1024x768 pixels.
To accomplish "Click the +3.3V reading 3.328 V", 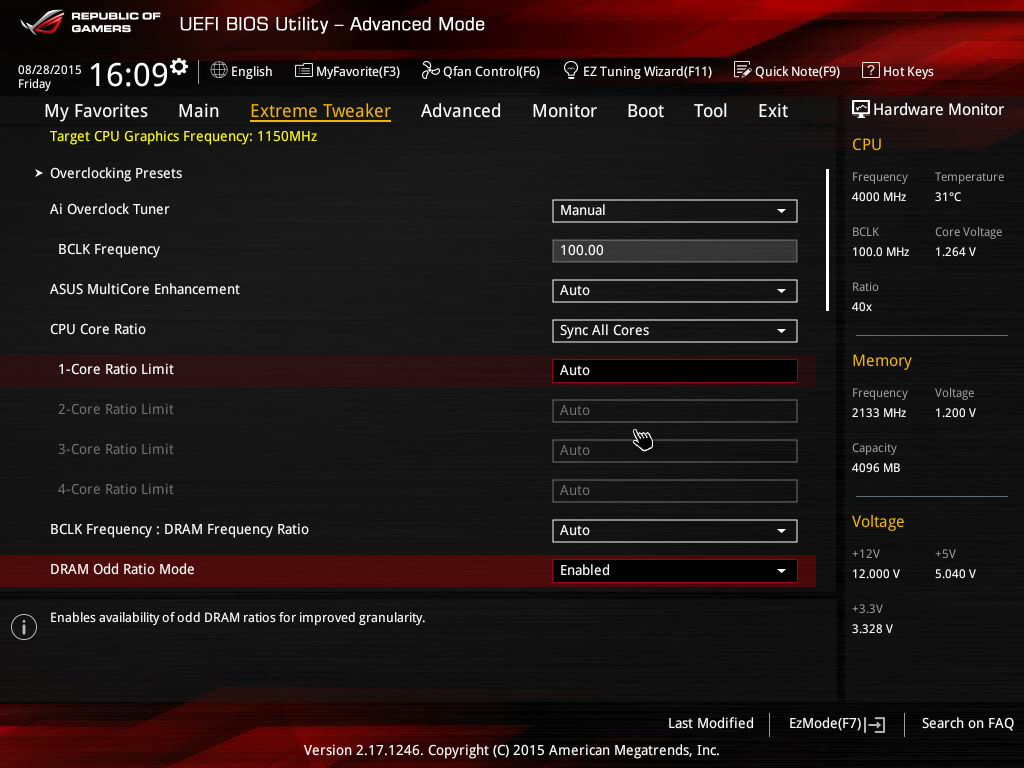I will coord(872,629).
